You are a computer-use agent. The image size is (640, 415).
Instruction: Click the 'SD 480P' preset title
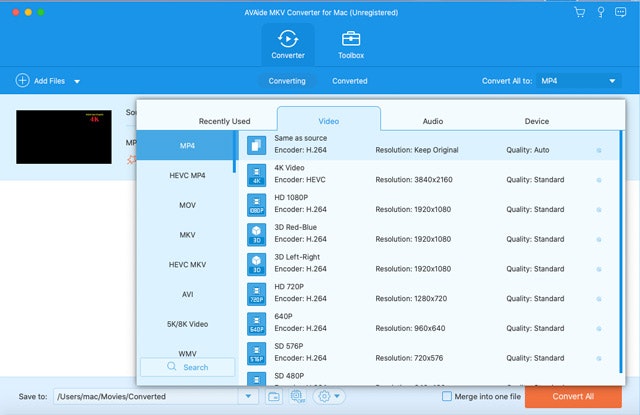point(289,375)
